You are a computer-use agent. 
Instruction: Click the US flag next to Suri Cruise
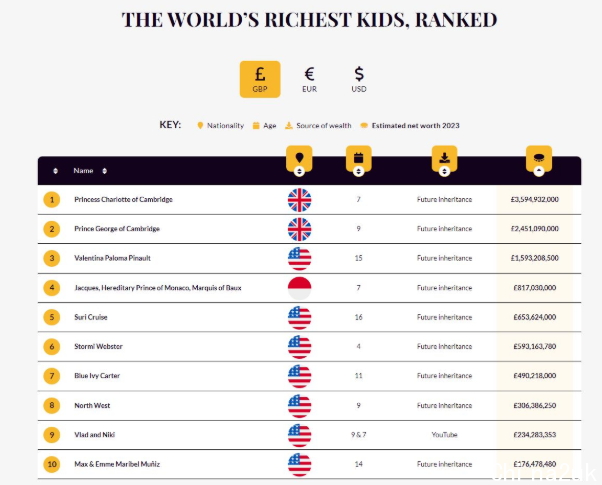pos(299,318)
